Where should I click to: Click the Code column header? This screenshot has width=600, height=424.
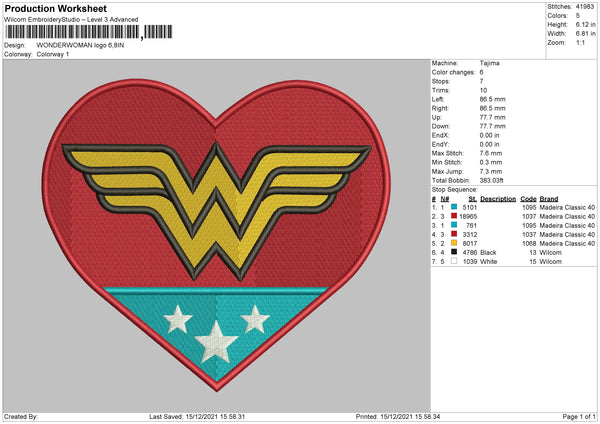[528, 199]
